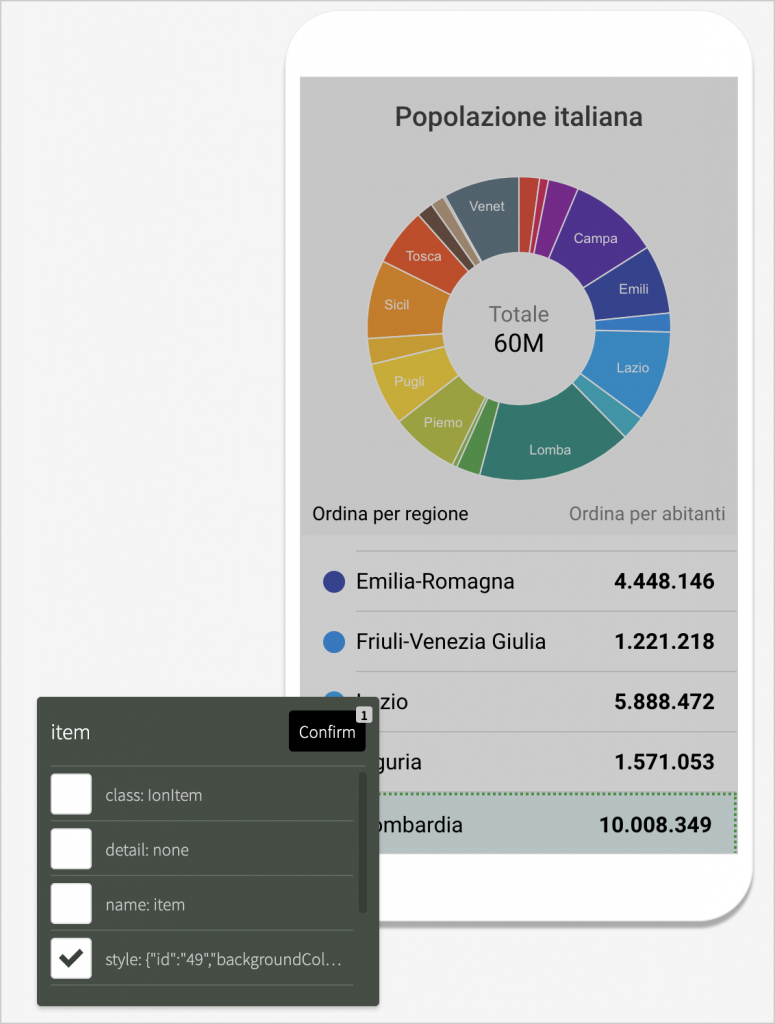Viewport: 775px width, 1024px height.
Task: Click the value 10.008.349 in highlighted row
Action: [655, 824]
